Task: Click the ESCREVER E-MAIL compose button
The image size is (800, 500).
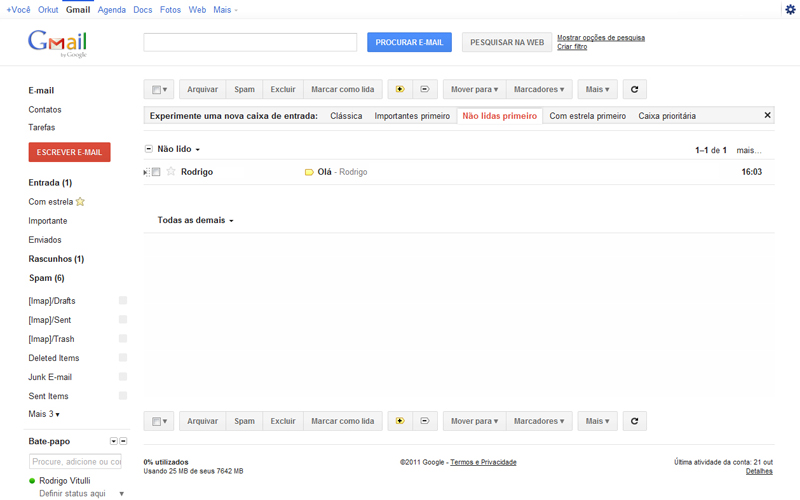Action: point(69,152)
